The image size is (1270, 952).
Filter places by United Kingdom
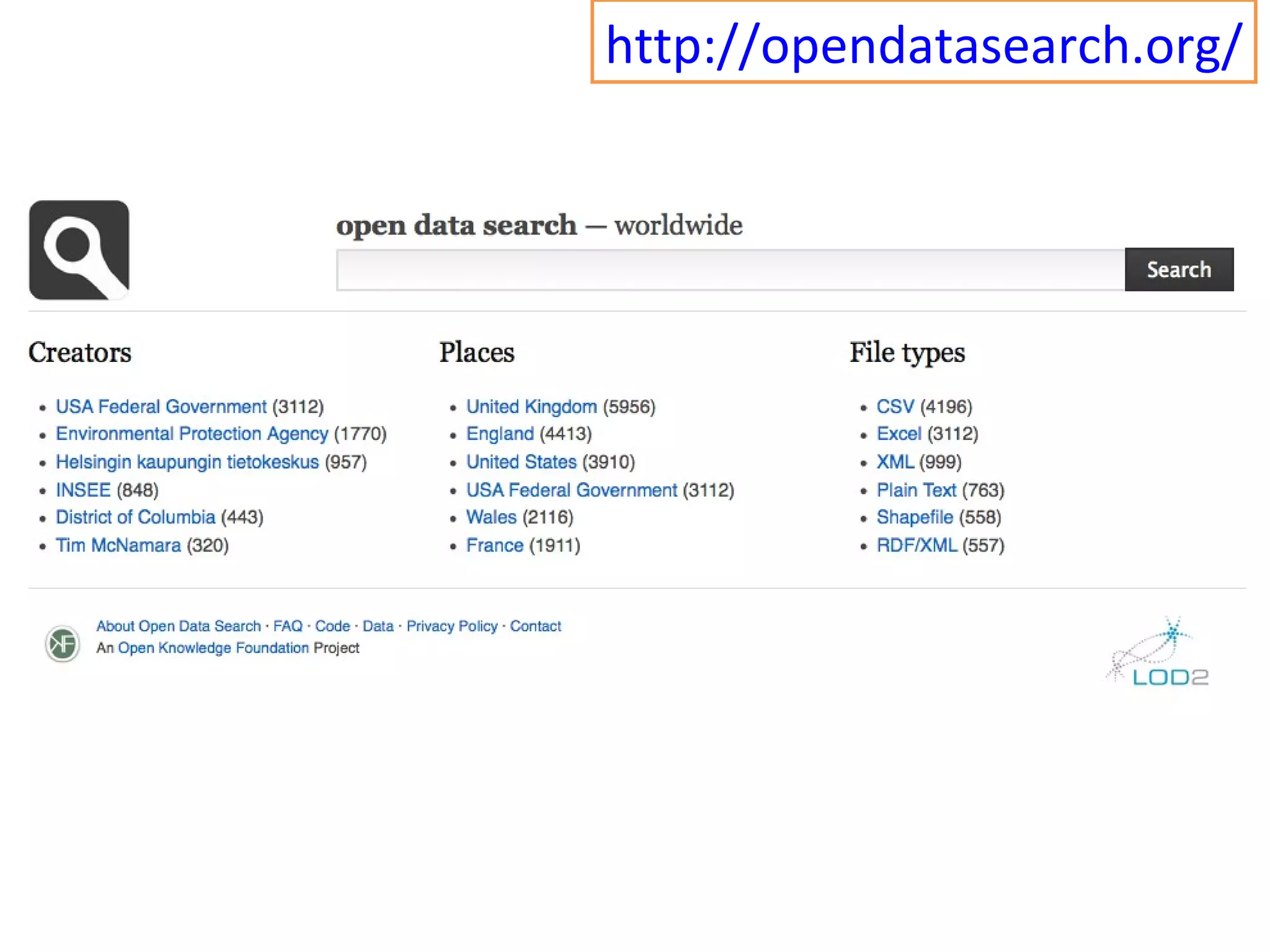[531, 407]
